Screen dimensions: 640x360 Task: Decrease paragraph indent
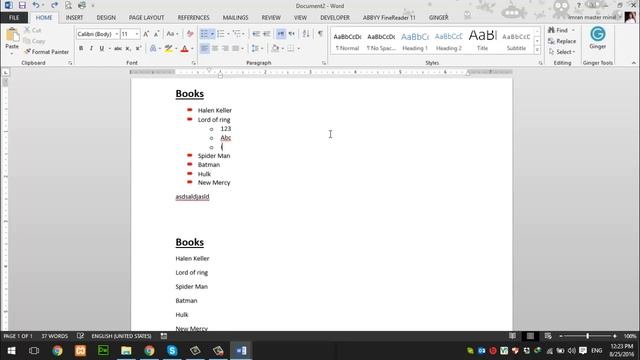click(x=256, y=34)
